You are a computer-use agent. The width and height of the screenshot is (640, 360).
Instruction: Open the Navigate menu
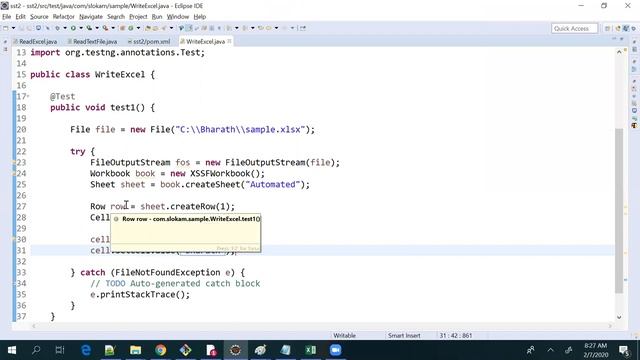click(91, 17)
